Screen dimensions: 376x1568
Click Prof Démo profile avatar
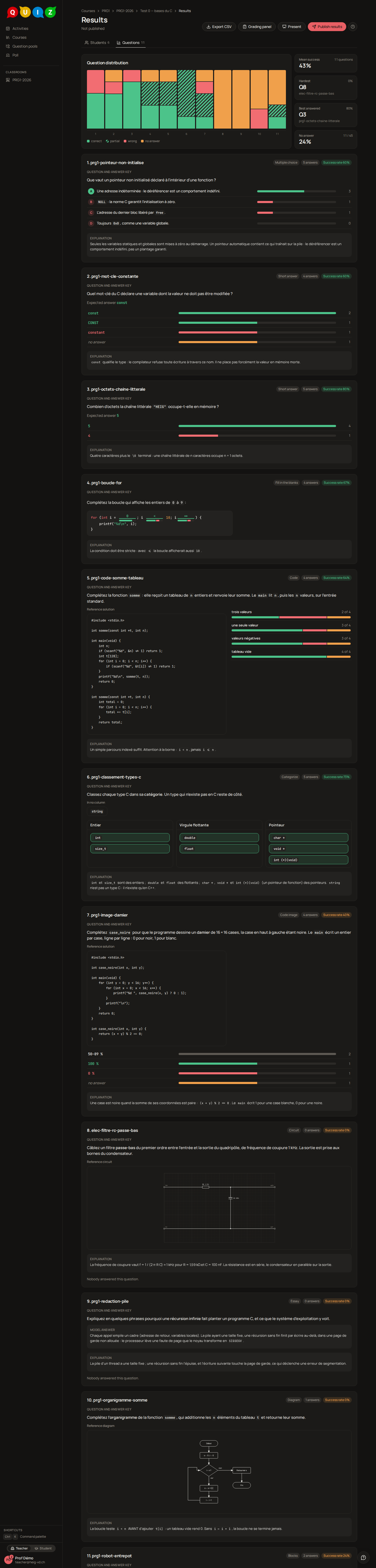click(9, 1559)
